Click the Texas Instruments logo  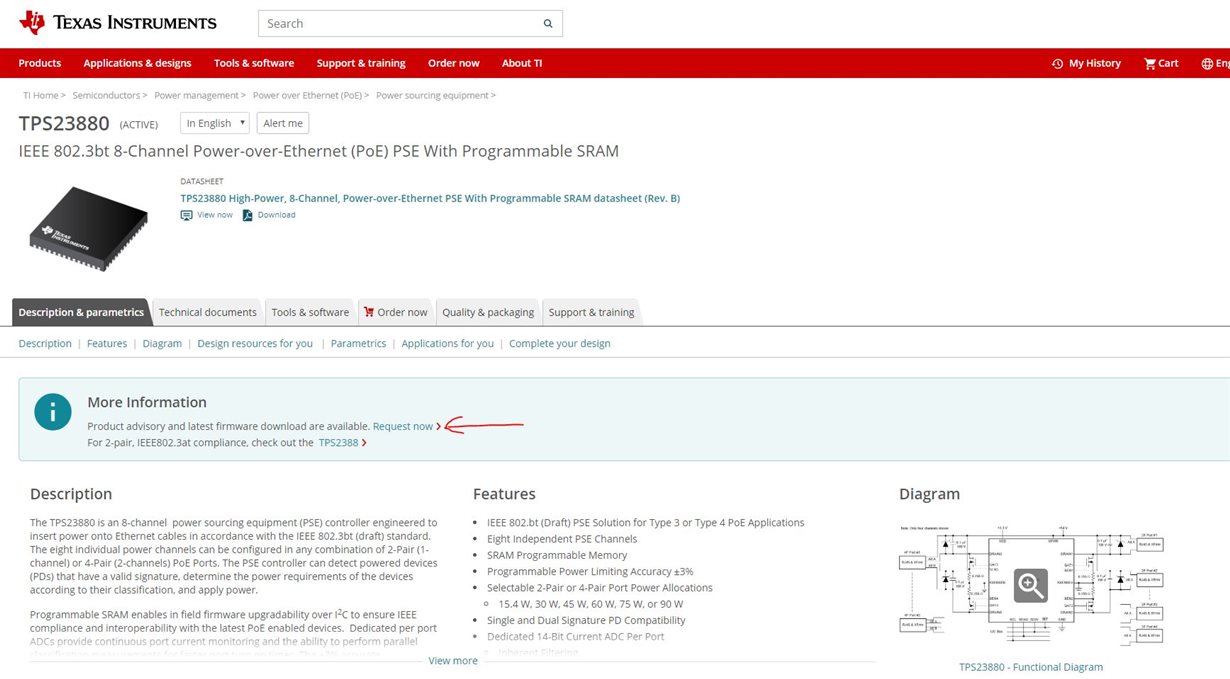[x=118, y=22]
